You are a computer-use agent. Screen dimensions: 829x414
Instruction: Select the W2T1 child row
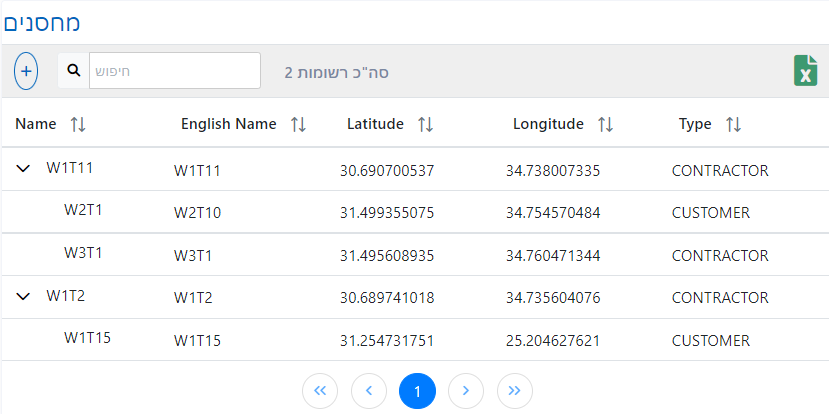point(84,211)
